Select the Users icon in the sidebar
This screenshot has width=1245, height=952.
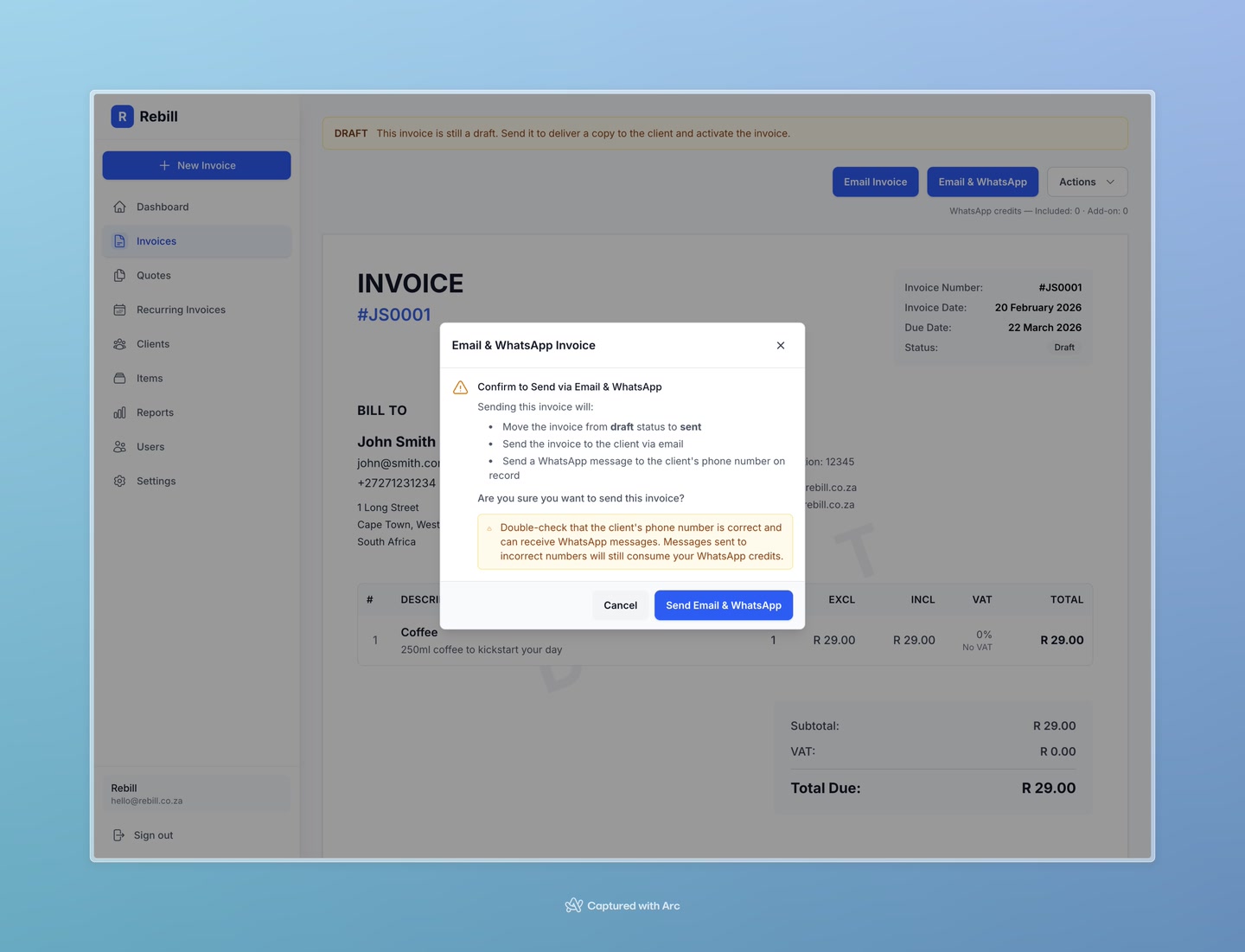(x=119, y=446)
